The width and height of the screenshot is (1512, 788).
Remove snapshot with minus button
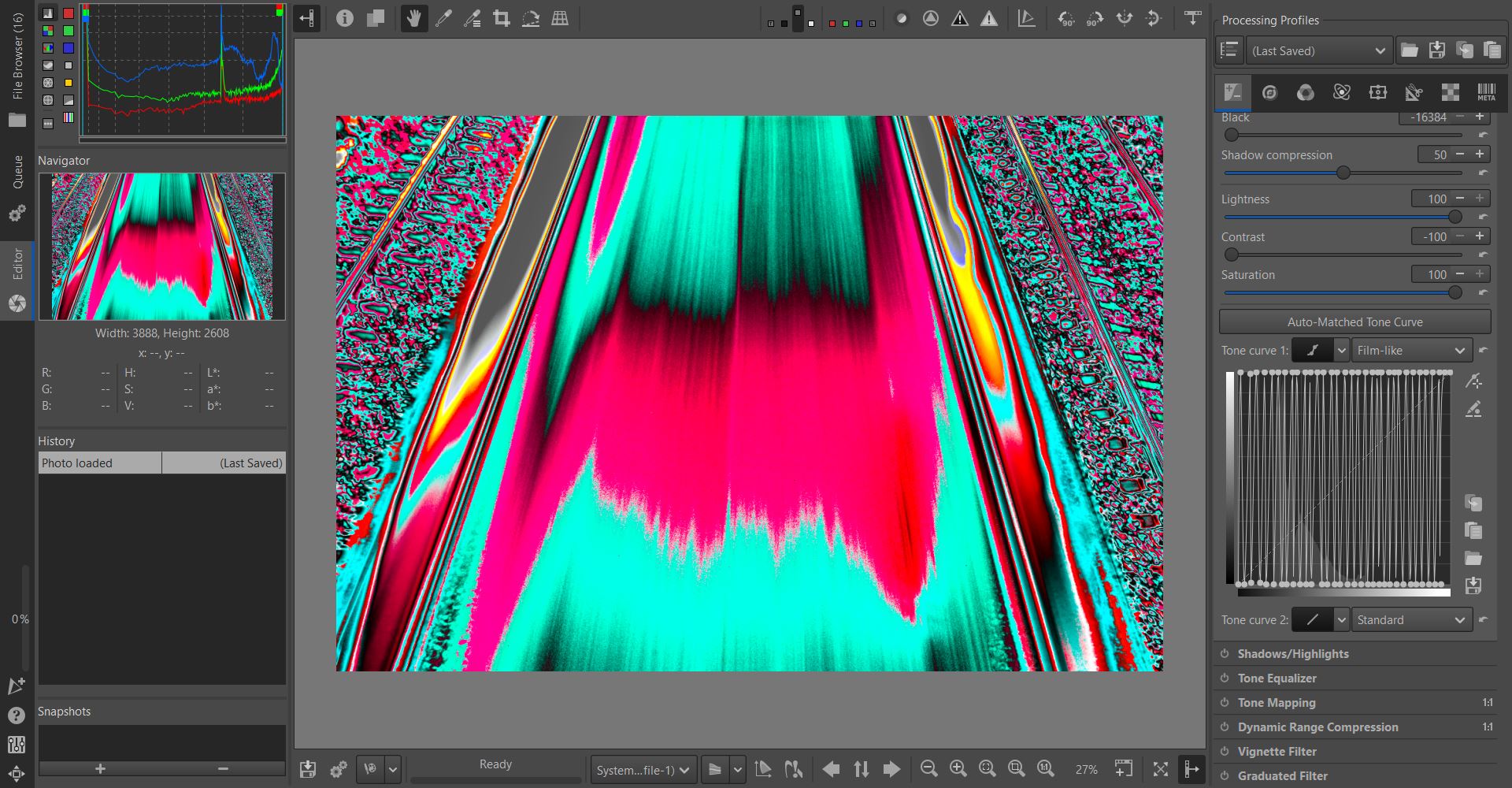(223, 768)
